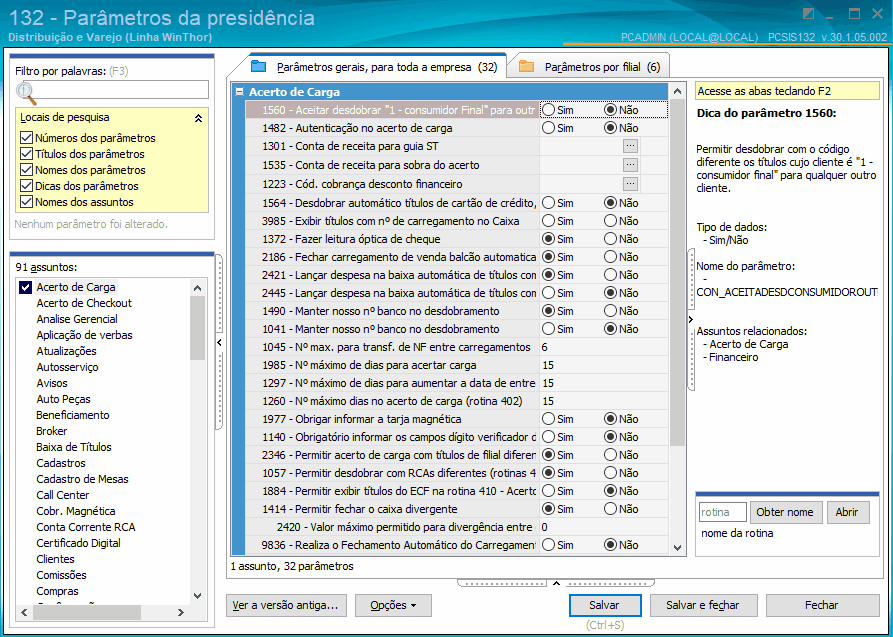Click subjects list horizontal scroll right arrow
Screen dimensions: 893x637
pos(181,612)
